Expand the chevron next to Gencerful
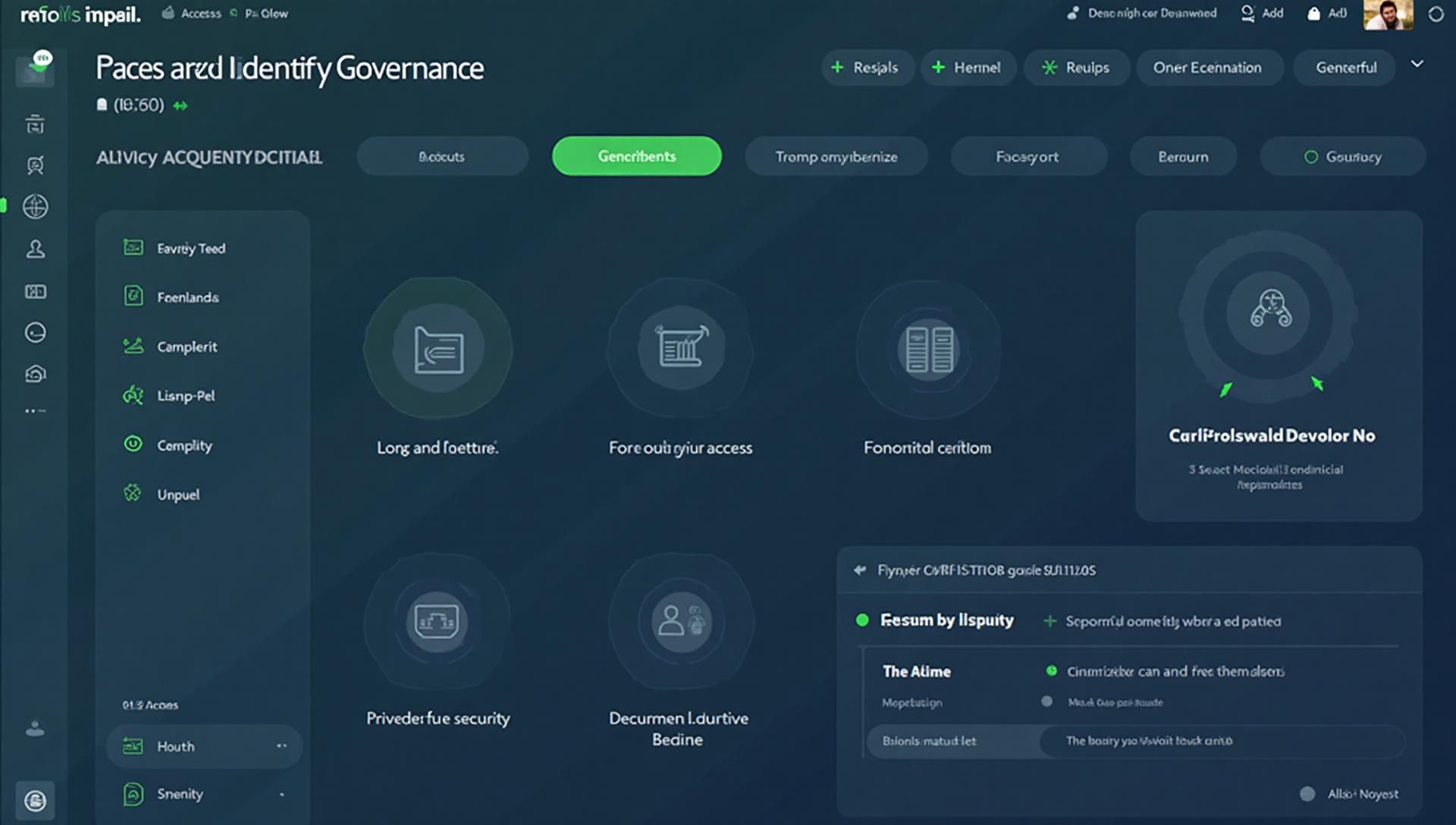 point(1417,64)
